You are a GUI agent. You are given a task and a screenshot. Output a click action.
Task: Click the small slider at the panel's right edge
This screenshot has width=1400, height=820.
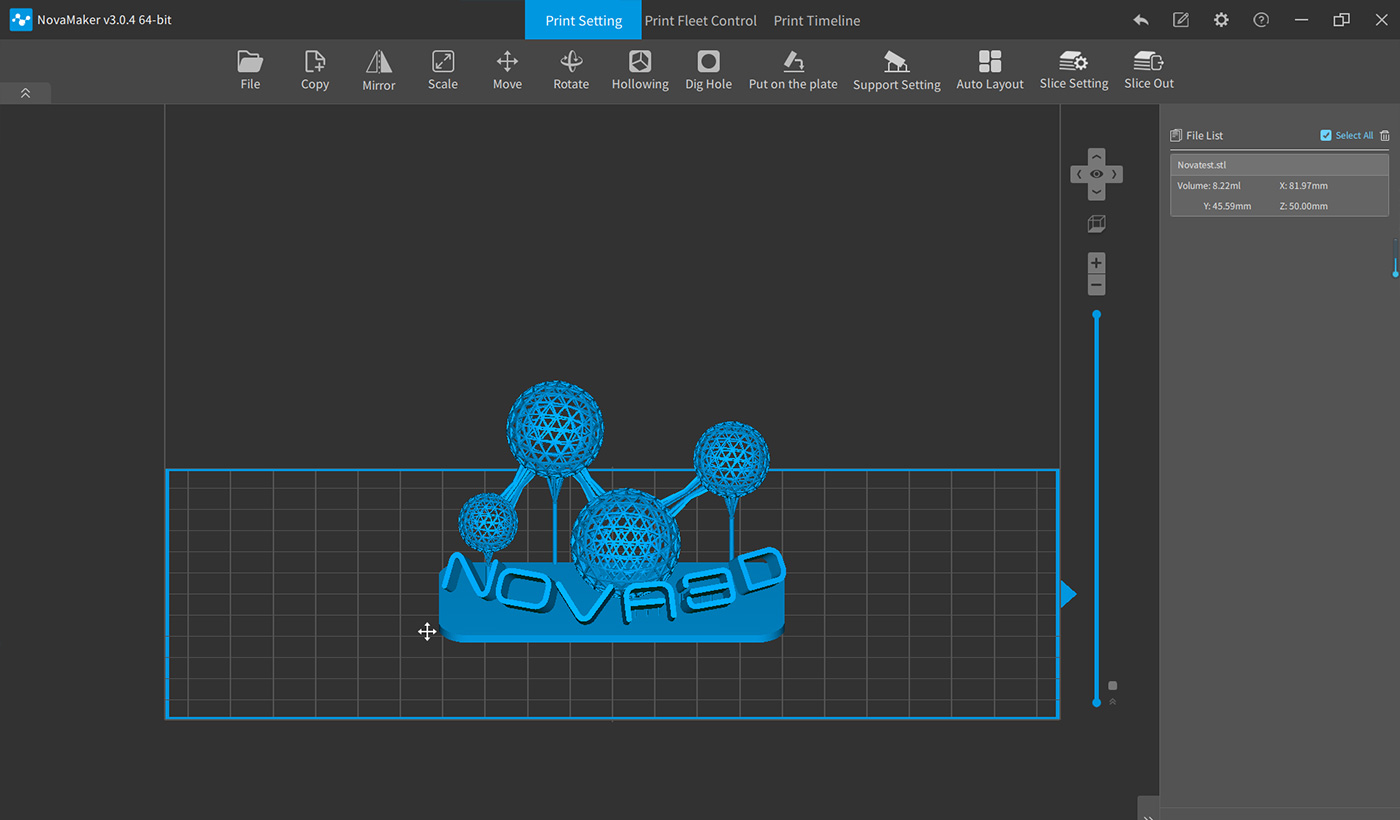click(x=1395, y=257)
